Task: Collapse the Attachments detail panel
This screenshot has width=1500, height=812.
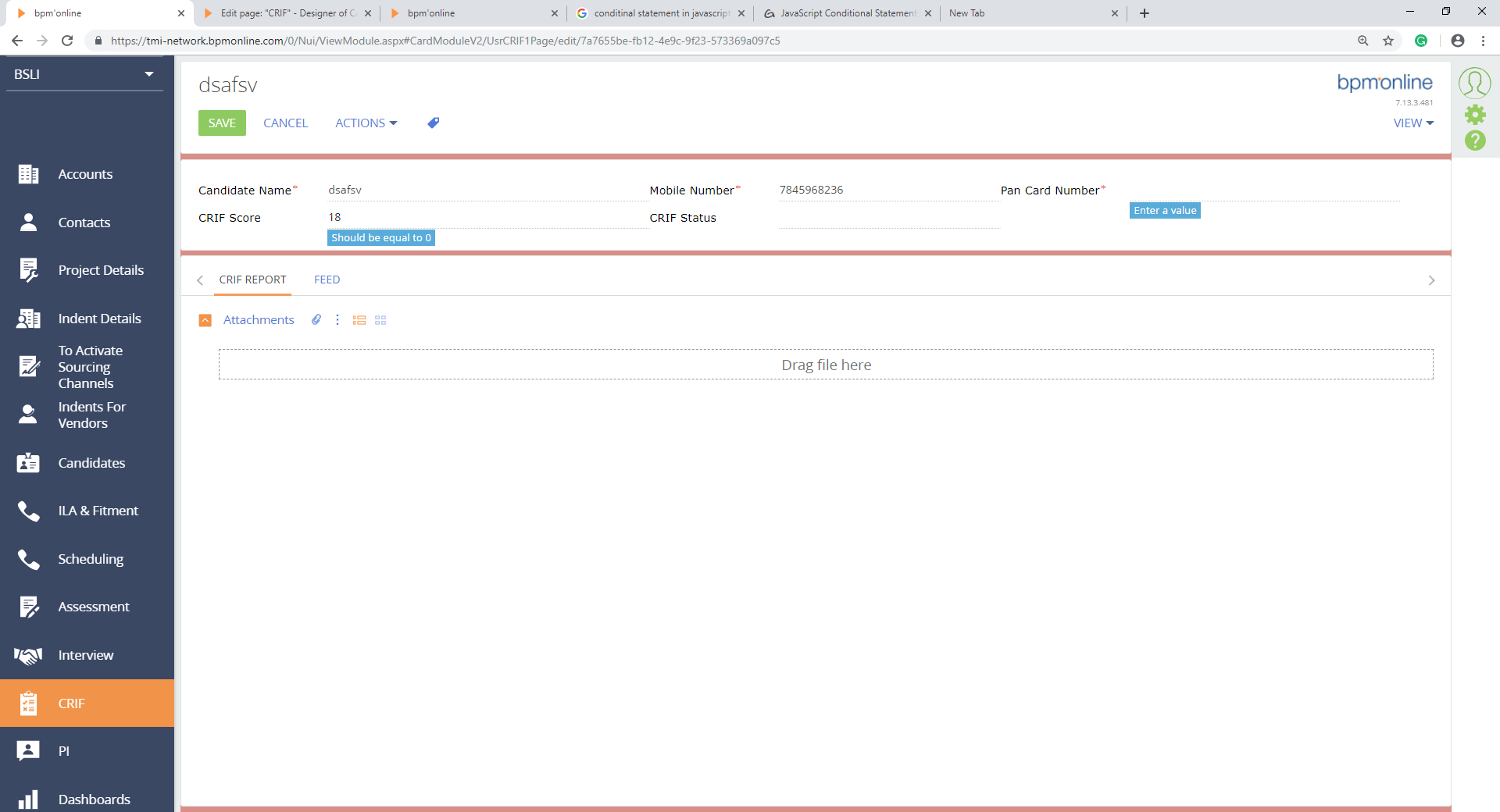Action: (205, 320)
